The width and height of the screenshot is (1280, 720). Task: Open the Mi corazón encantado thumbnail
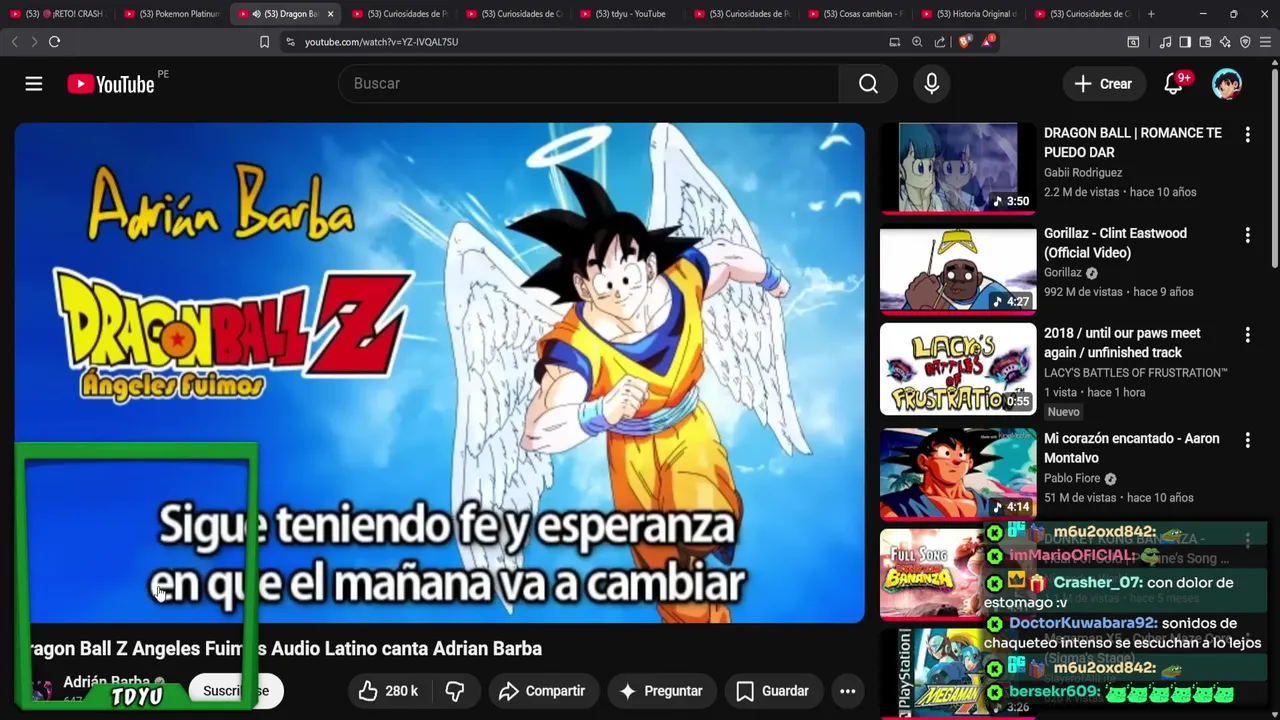(x=958, y=474)
